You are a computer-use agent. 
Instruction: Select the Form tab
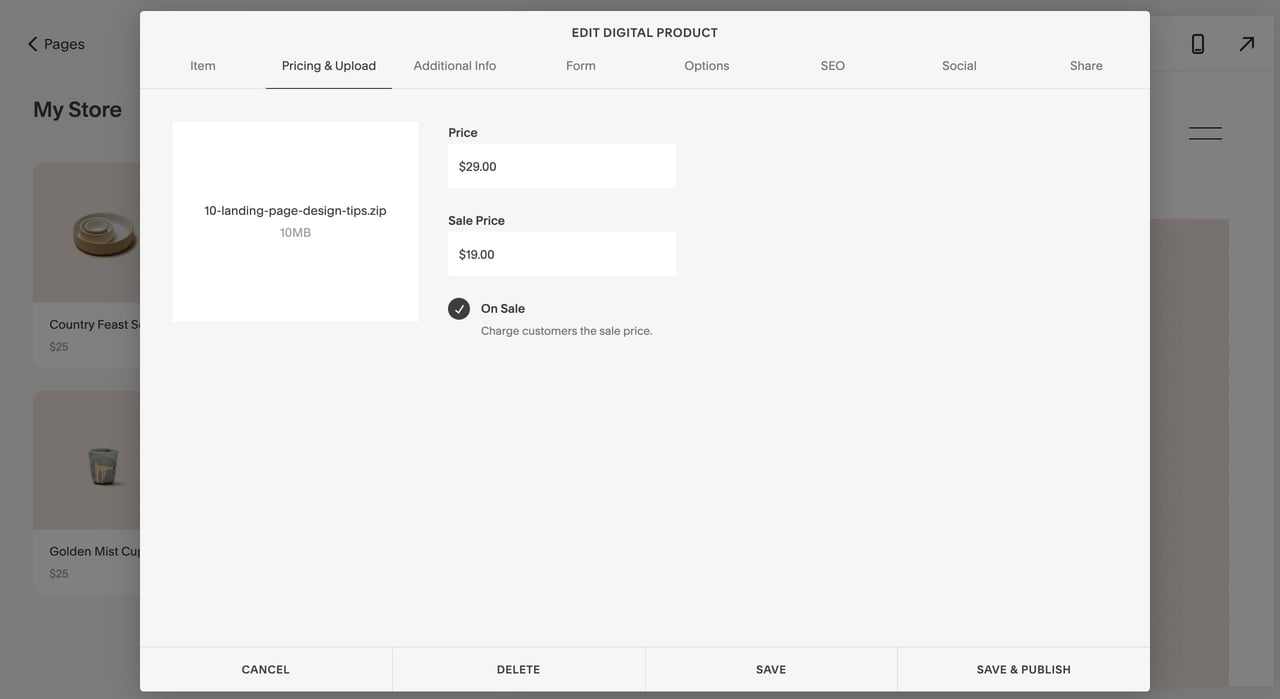[580, 65]
